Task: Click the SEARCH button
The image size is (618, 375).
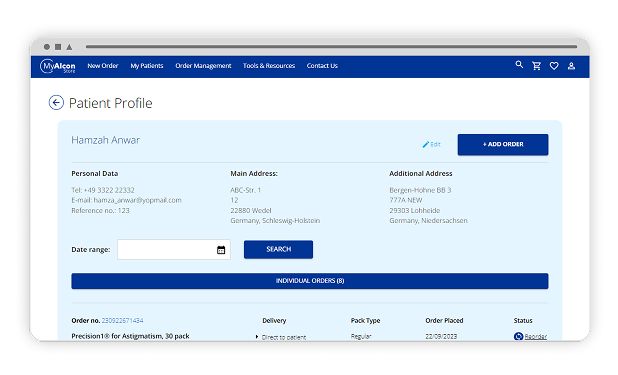Action: click(x=278, y=250)
